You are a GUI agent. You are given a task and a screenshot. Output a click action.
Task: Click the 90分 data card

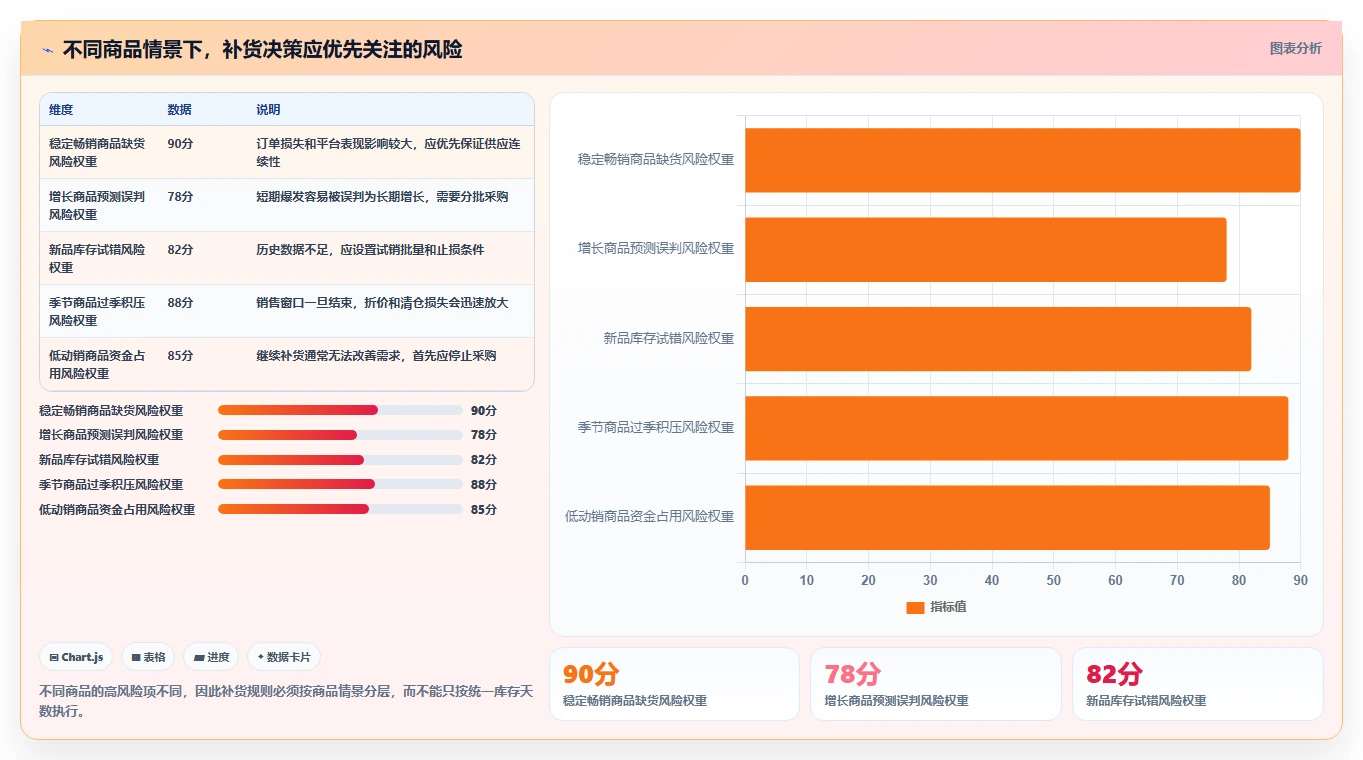[x=674, y=684]
